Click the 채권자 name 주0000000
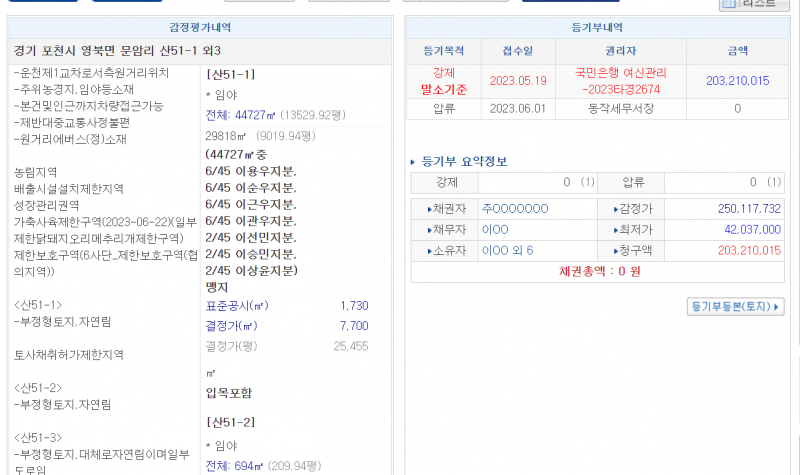800x475 pixels. 515,209
